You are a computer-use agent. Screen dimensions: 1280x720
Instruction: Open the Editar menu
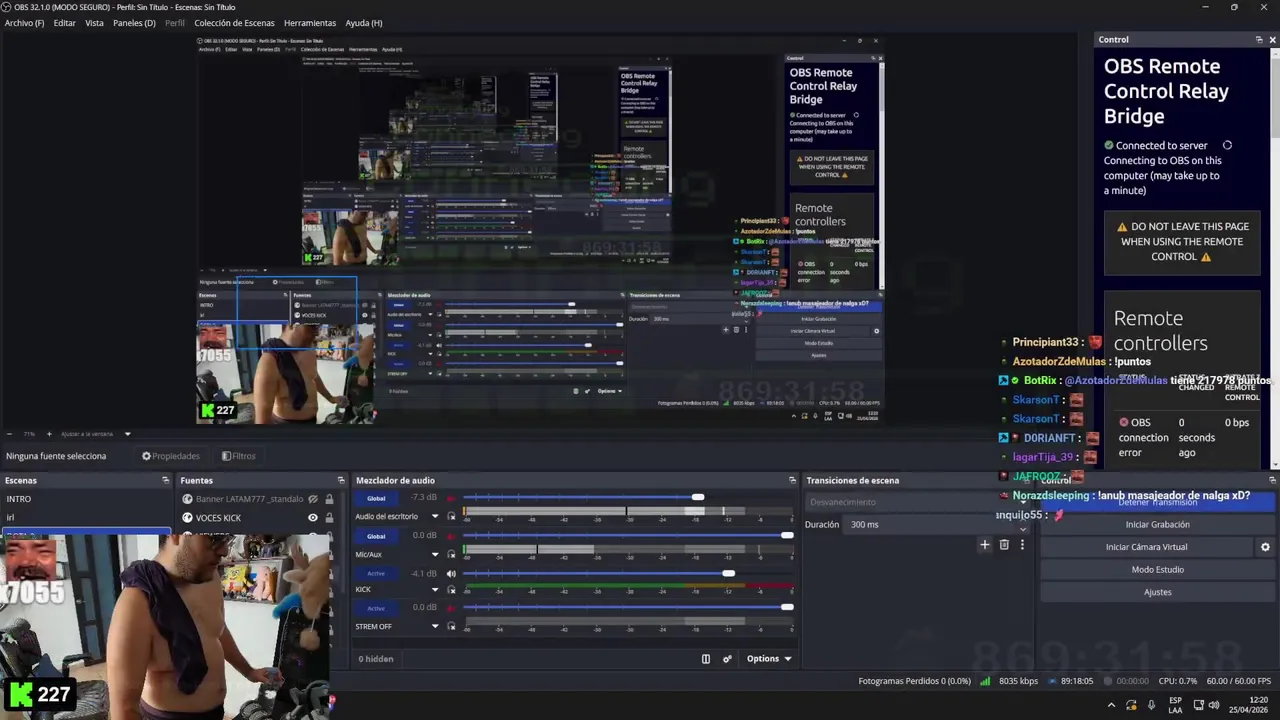pos(64,23)
